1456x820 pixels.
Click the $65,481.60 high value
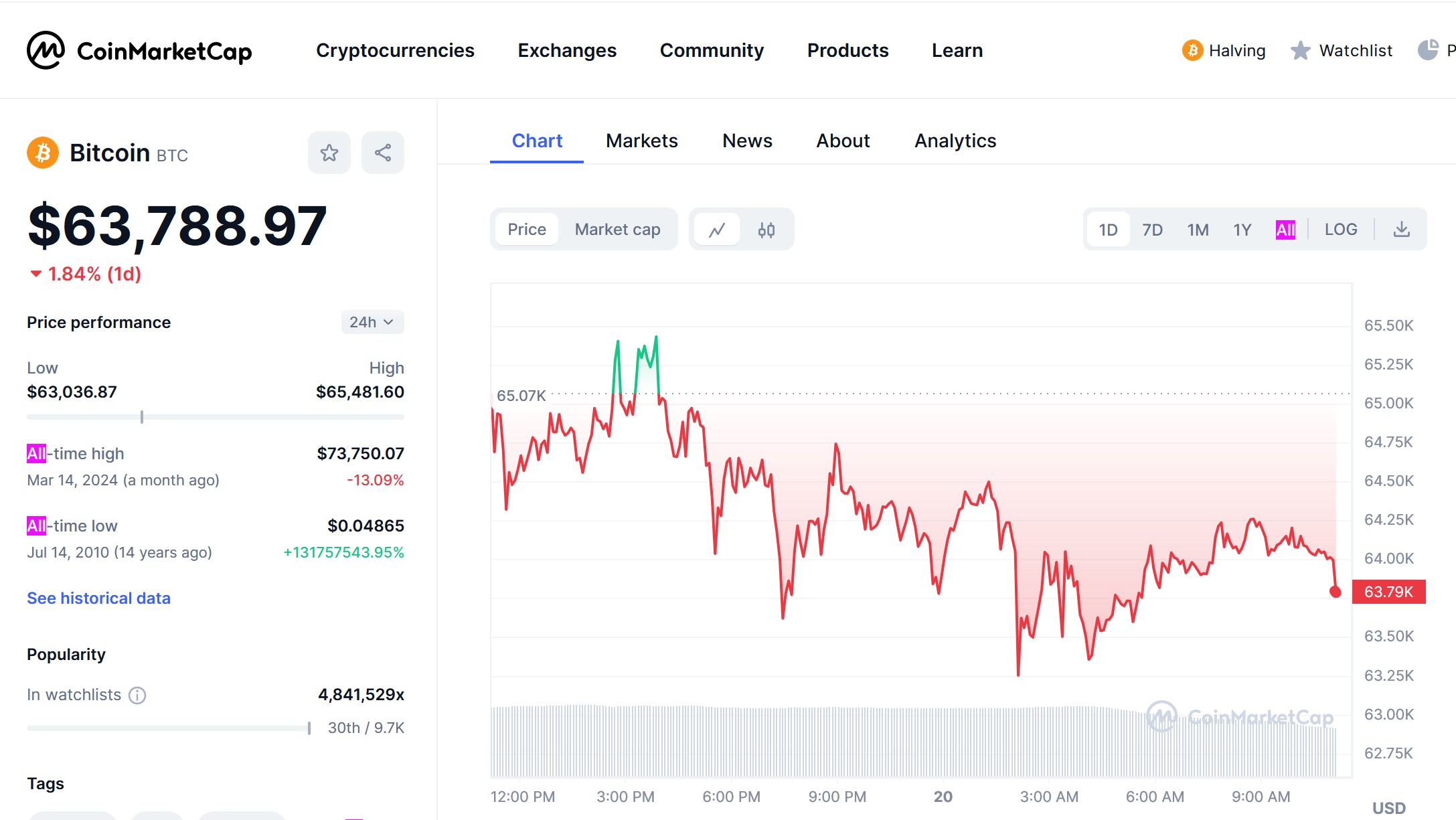tap(360, 392)
